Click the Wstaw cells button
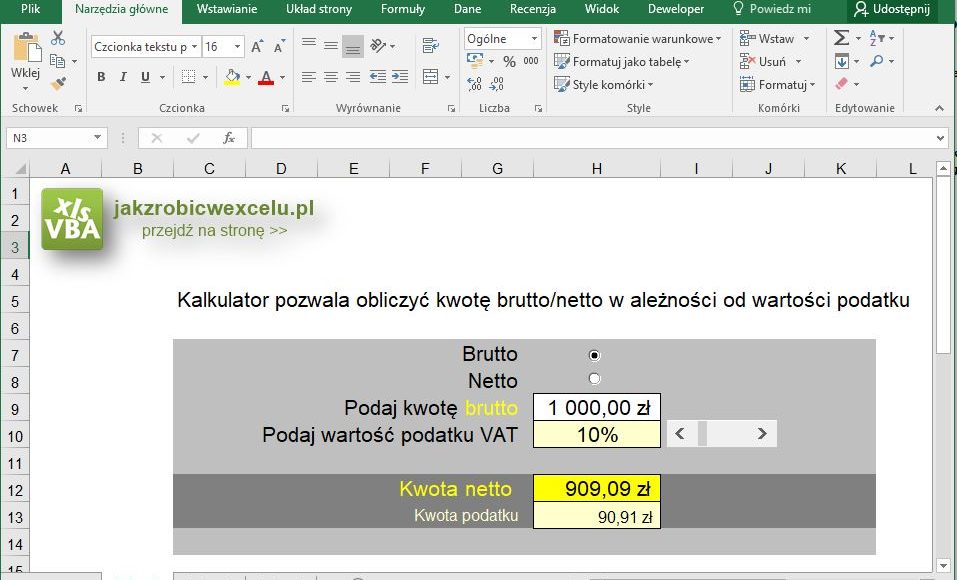The height and width of the screenshot is (580, 957). (774, 38)
